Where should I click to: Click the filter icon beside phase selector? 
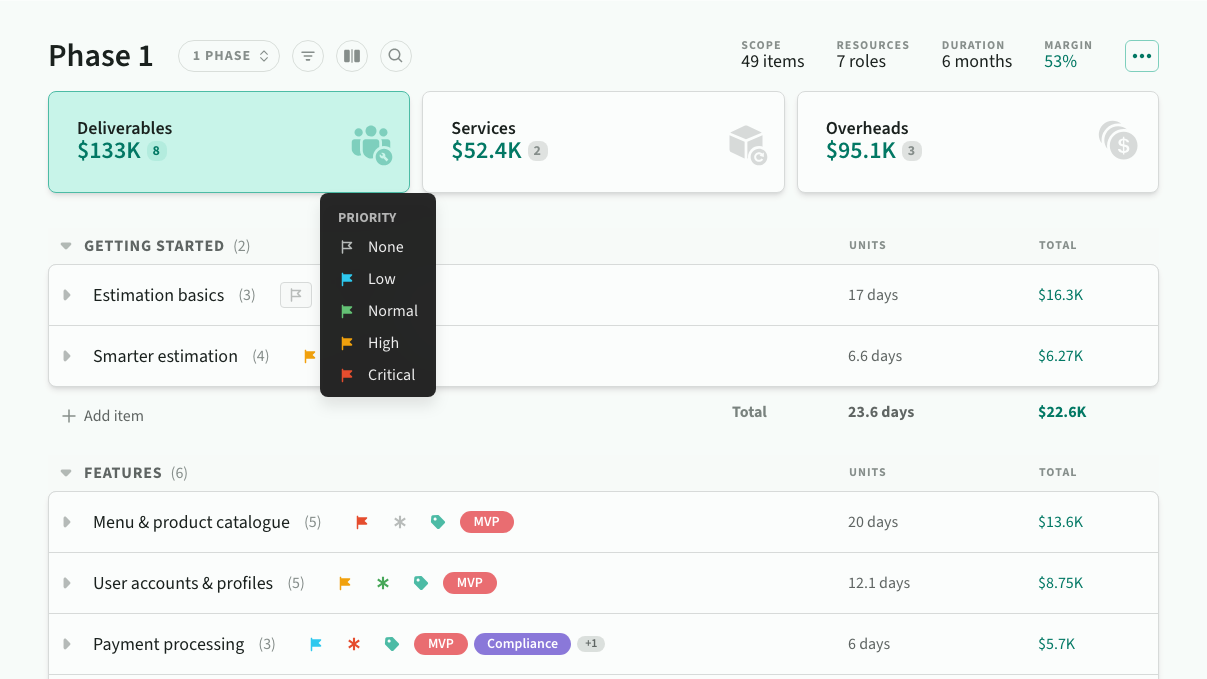click(308, 56)
